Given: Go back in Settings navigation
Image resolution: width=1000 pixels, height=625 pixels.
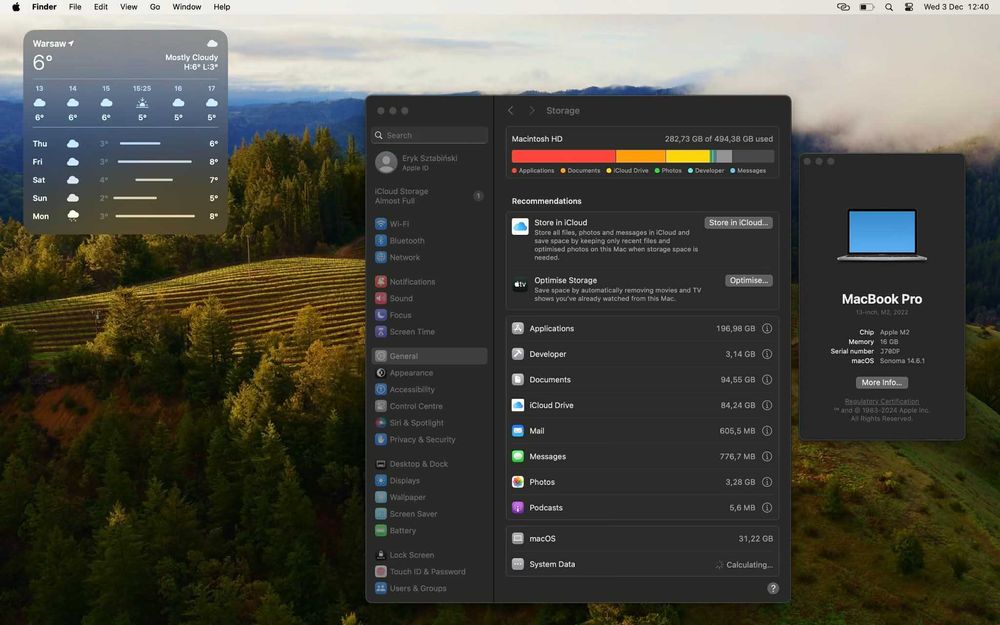Looking at the screenshot, I should [x=511, y=110].
